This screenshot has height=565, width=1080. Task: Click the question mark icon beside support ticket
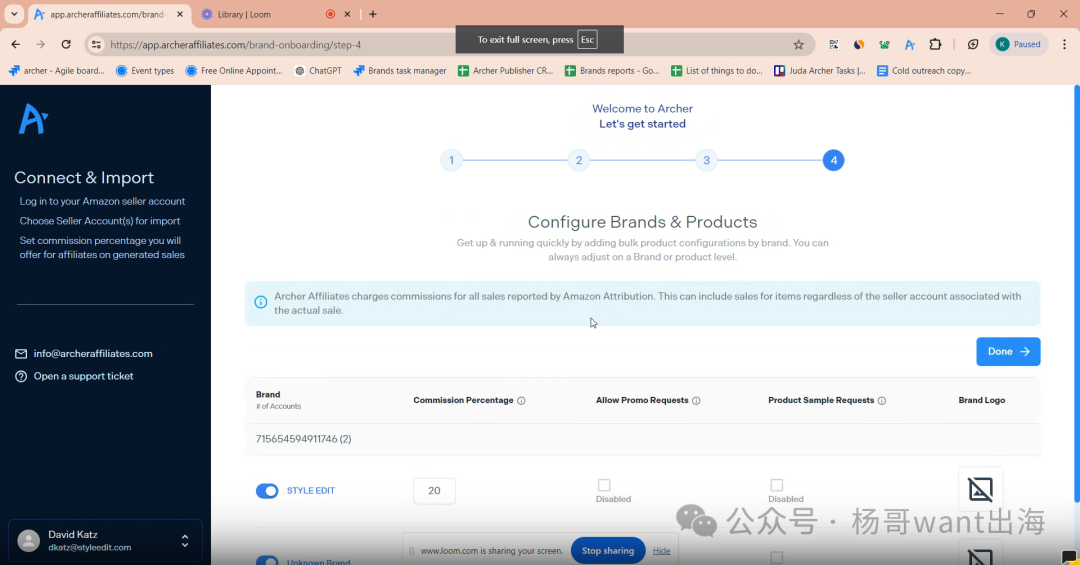(x=21, y=376)
